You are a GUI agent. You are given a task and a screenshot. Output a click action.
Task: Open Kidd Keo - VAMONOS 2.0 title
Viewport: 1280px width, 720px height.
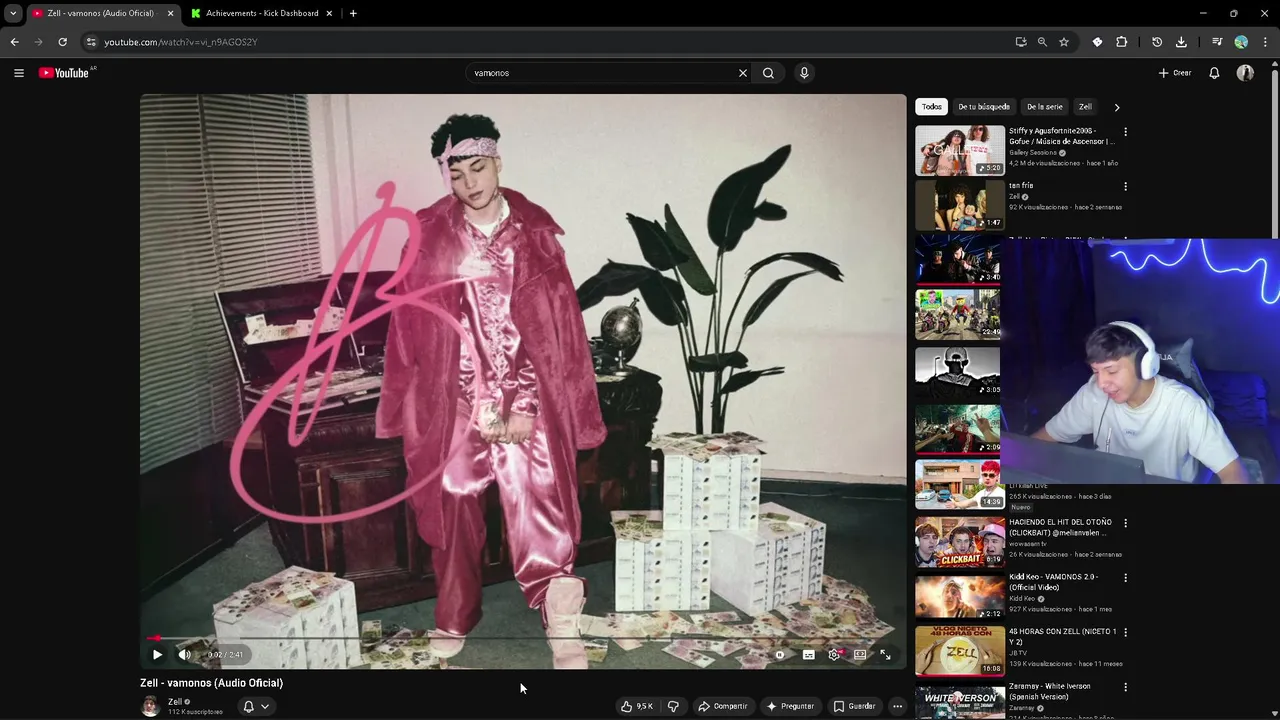click(x=1054, y=582)
